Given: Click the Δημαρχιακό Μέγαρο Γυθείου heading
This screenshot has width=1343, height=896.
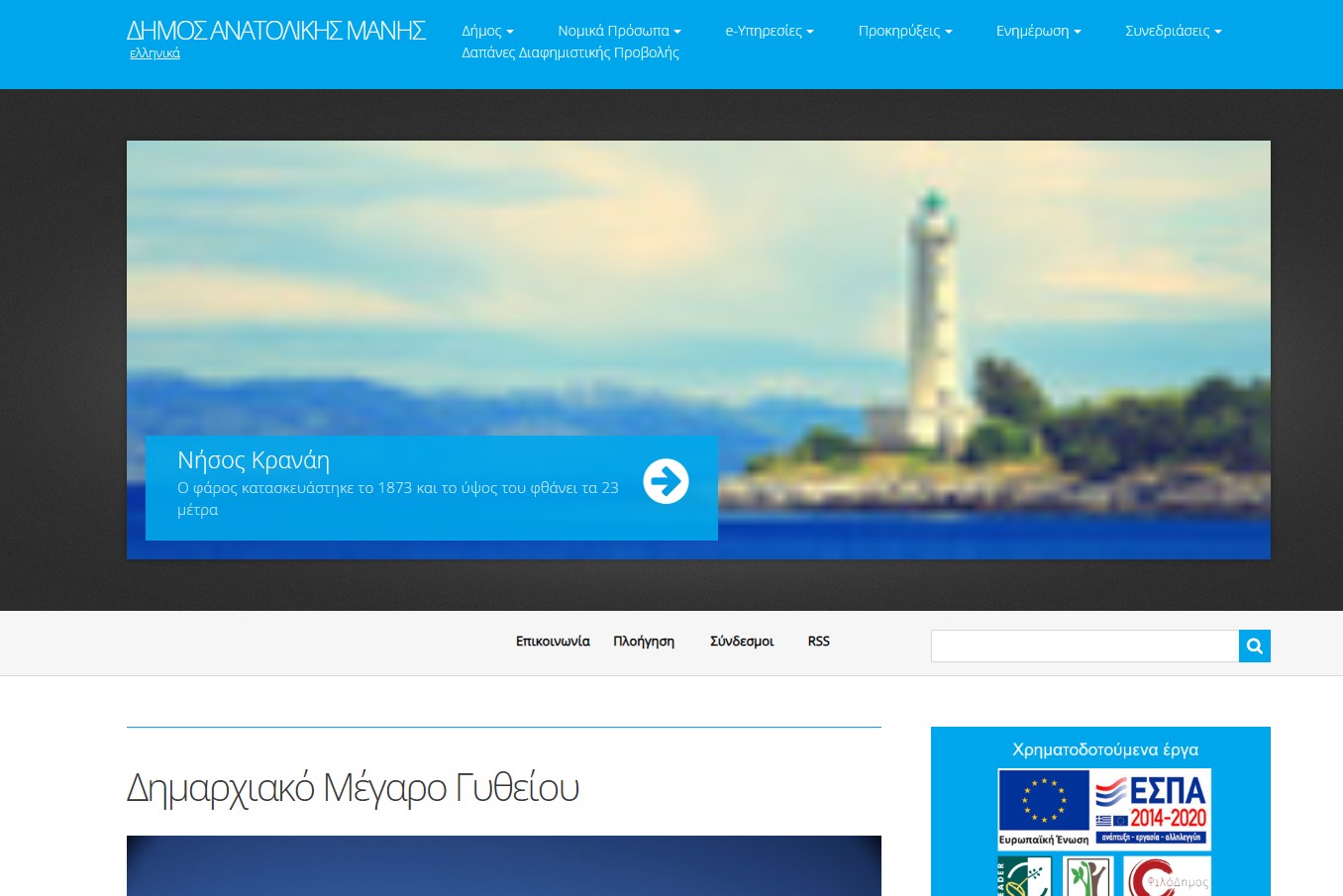Looking at the screenshot, I should [353, 789].
